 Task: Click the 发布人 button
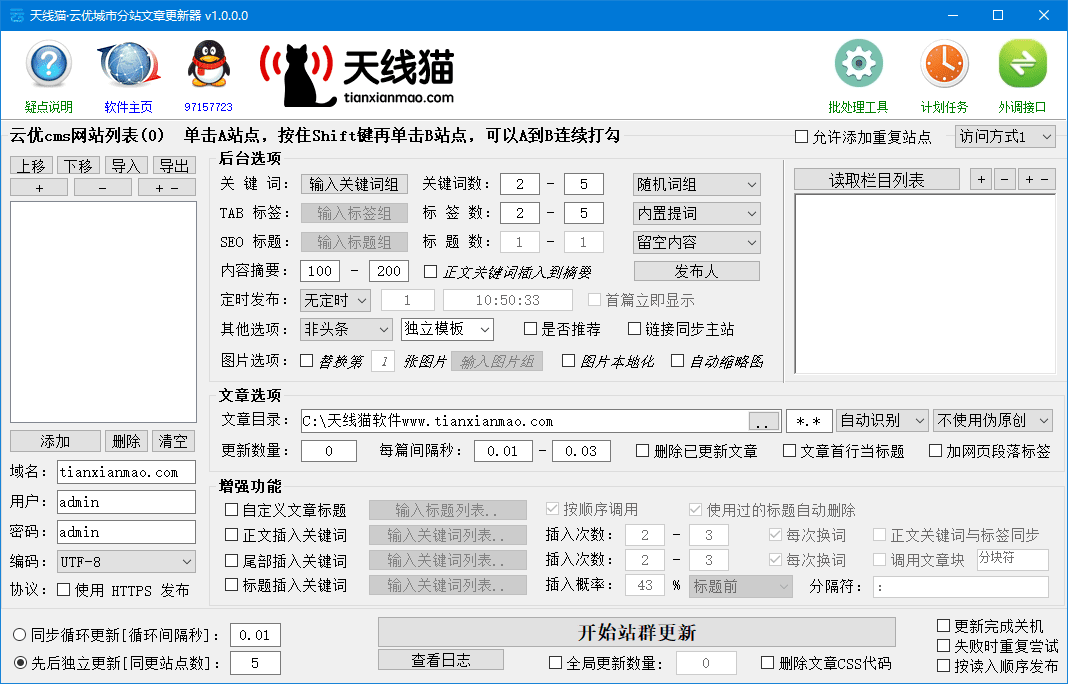(x=697, y=271)
